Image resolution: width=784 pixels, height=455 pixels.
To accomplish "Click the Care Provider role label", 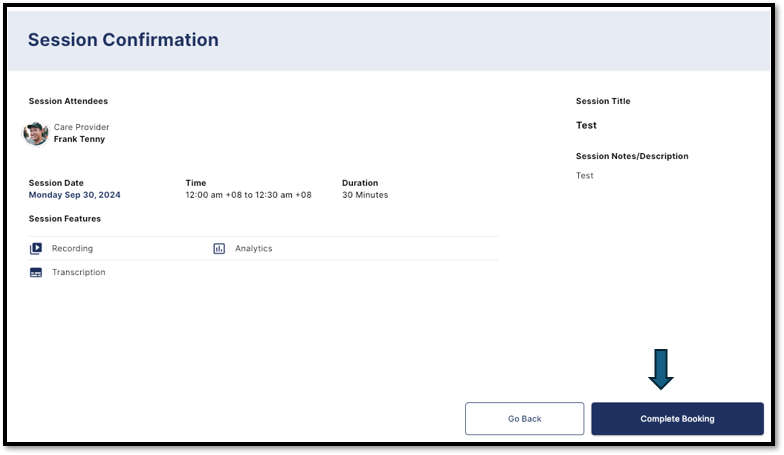I will point(82,127).
